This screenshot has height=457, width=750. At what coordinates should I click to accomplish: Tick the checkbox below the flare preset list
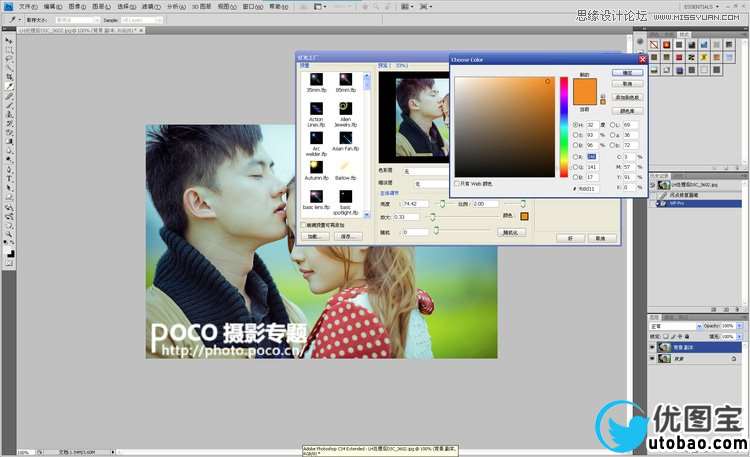coord(303,224)
